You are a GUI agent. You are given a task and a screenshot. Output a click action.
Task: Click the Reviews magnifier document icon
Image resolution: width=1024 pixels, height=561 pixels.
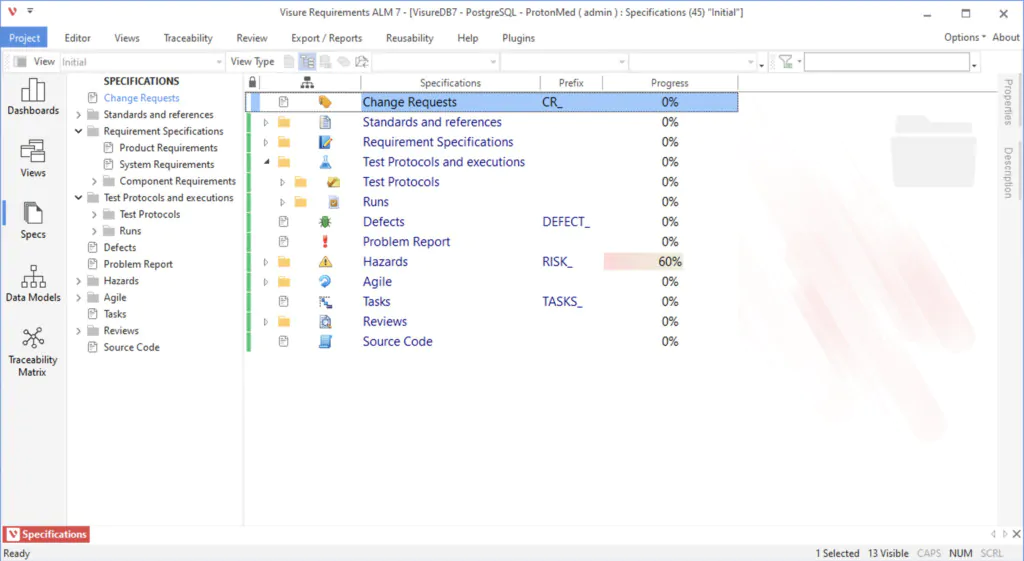pos(325,321)
